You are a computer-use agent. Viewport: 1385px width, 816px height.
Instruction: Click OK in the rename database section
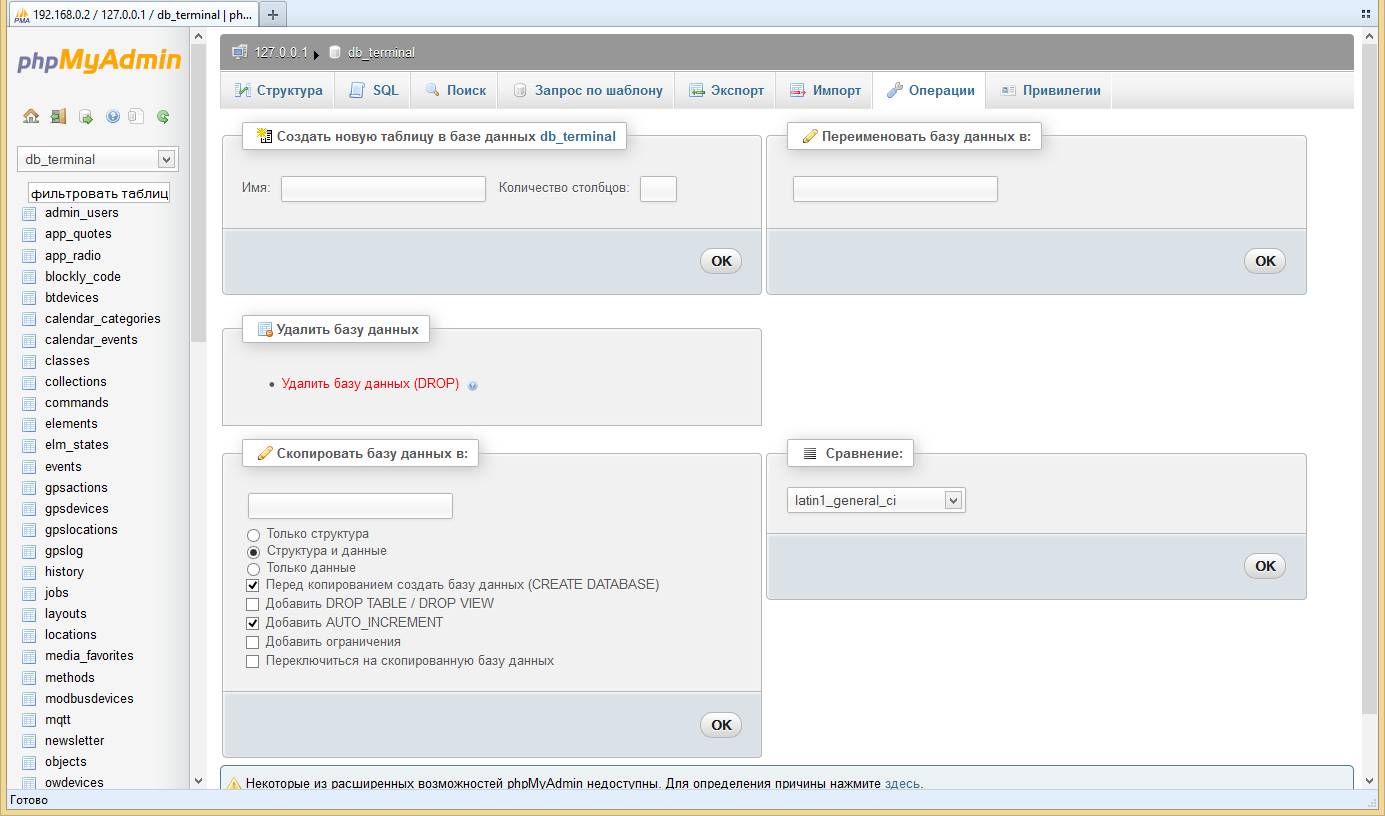coord(1265,261)
